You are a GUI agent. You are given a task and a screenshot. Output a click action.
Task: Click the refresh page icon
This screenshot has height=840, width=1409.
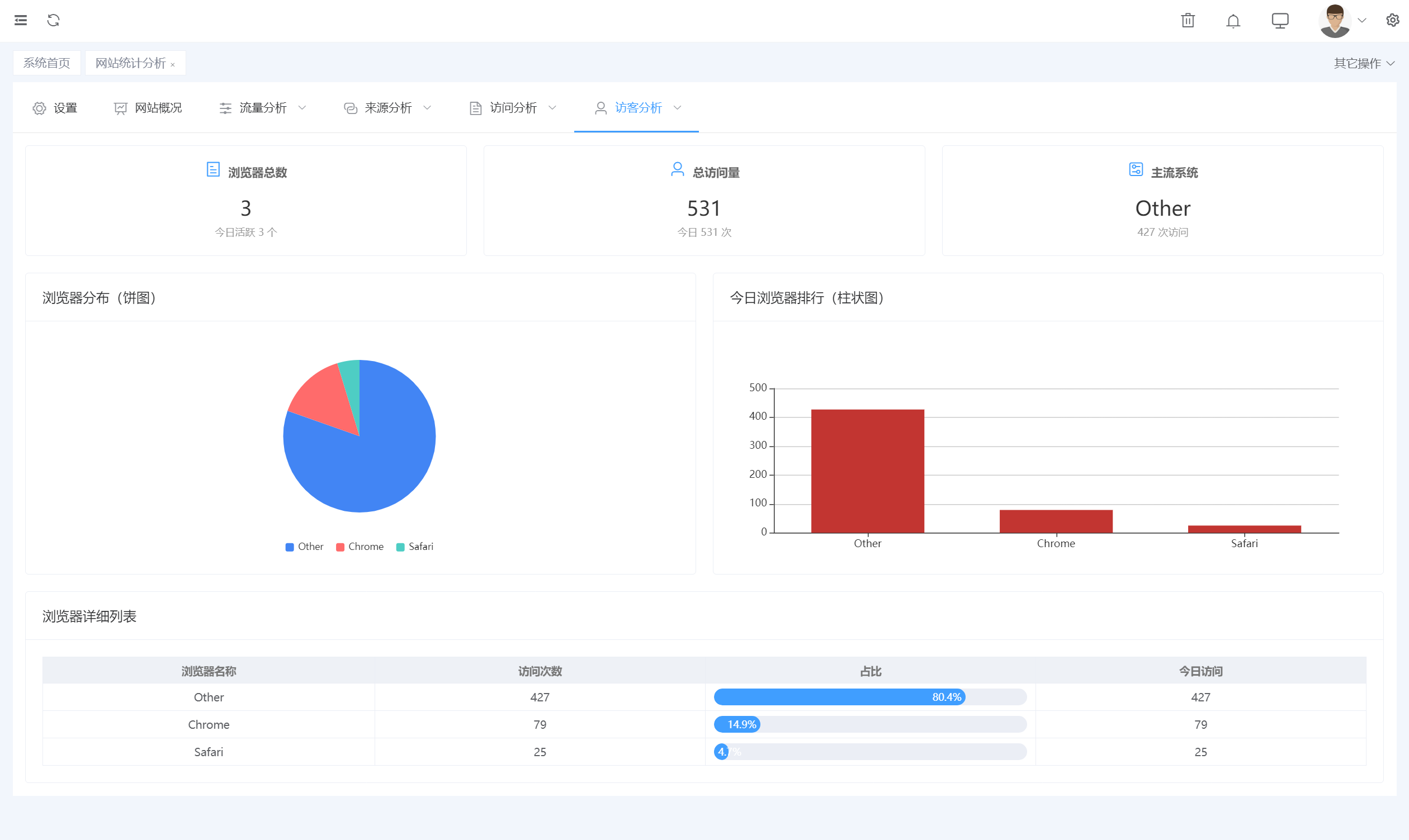(53, 20)
